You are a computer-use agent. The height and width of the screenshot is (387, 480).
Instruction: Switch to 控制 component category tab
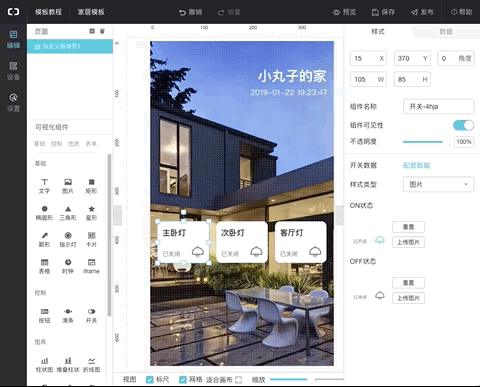coord(57,144)
